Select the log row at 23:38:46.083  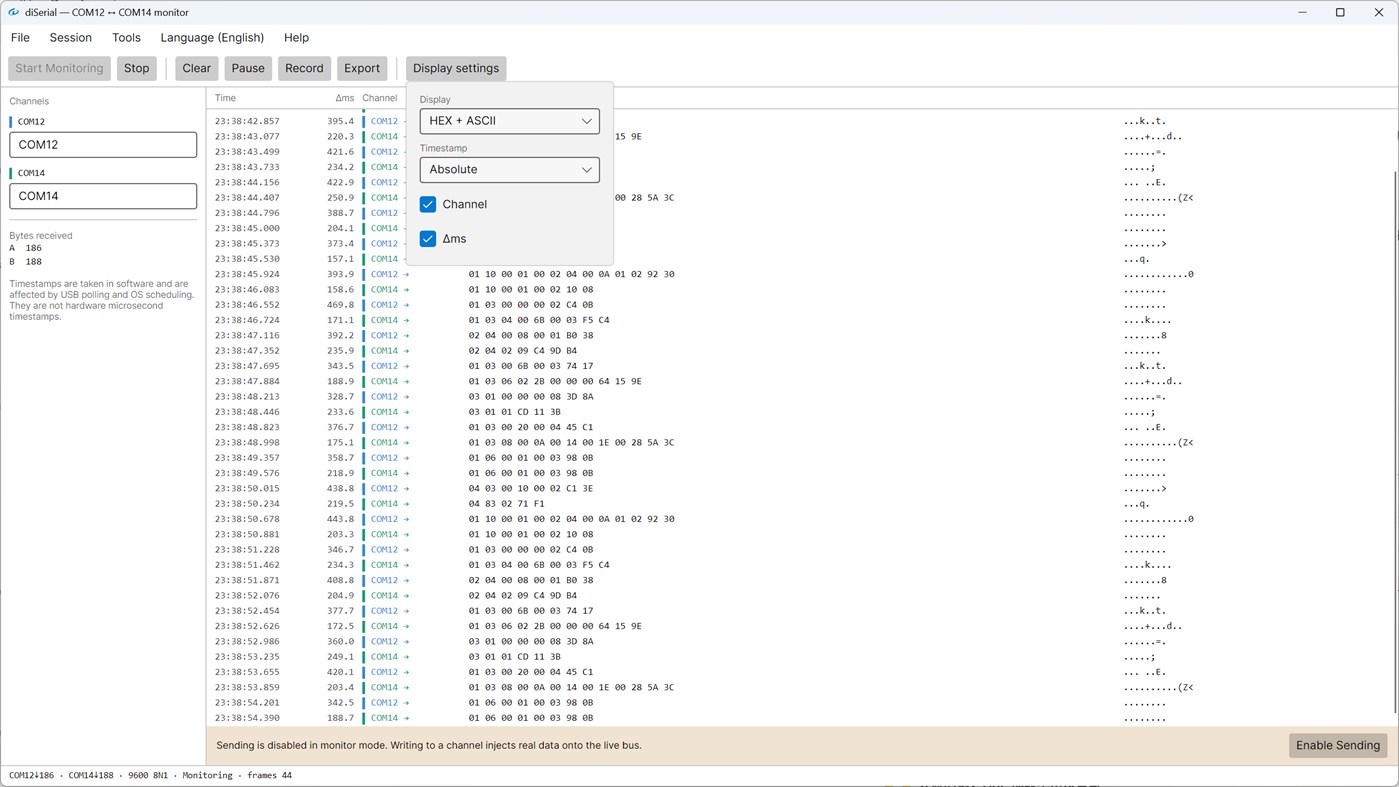(800, 289)
